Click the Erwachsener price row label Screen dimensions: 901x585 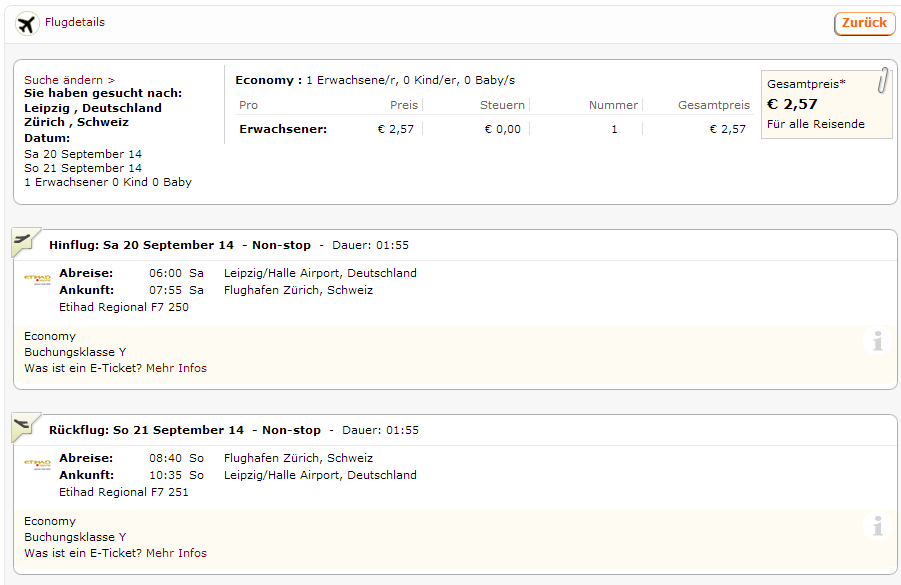pyautogui.click(x=283, y=129)
